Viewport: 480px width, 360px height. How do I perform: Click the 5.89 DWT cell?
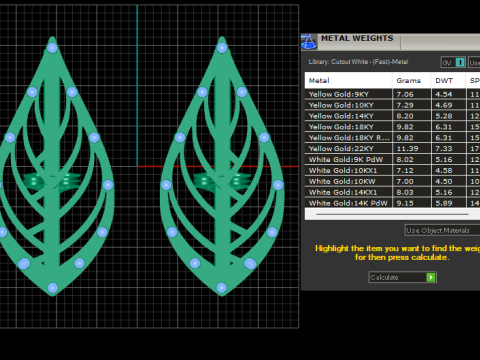click(448, 203)
